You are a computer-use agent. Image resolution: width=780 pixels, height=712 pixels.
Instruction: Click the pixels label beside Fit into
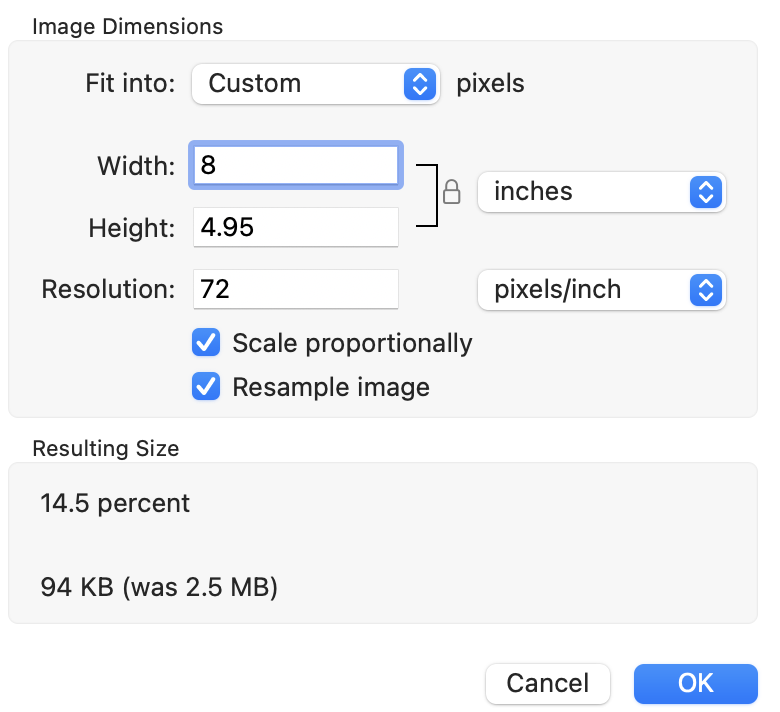[490, 84]
